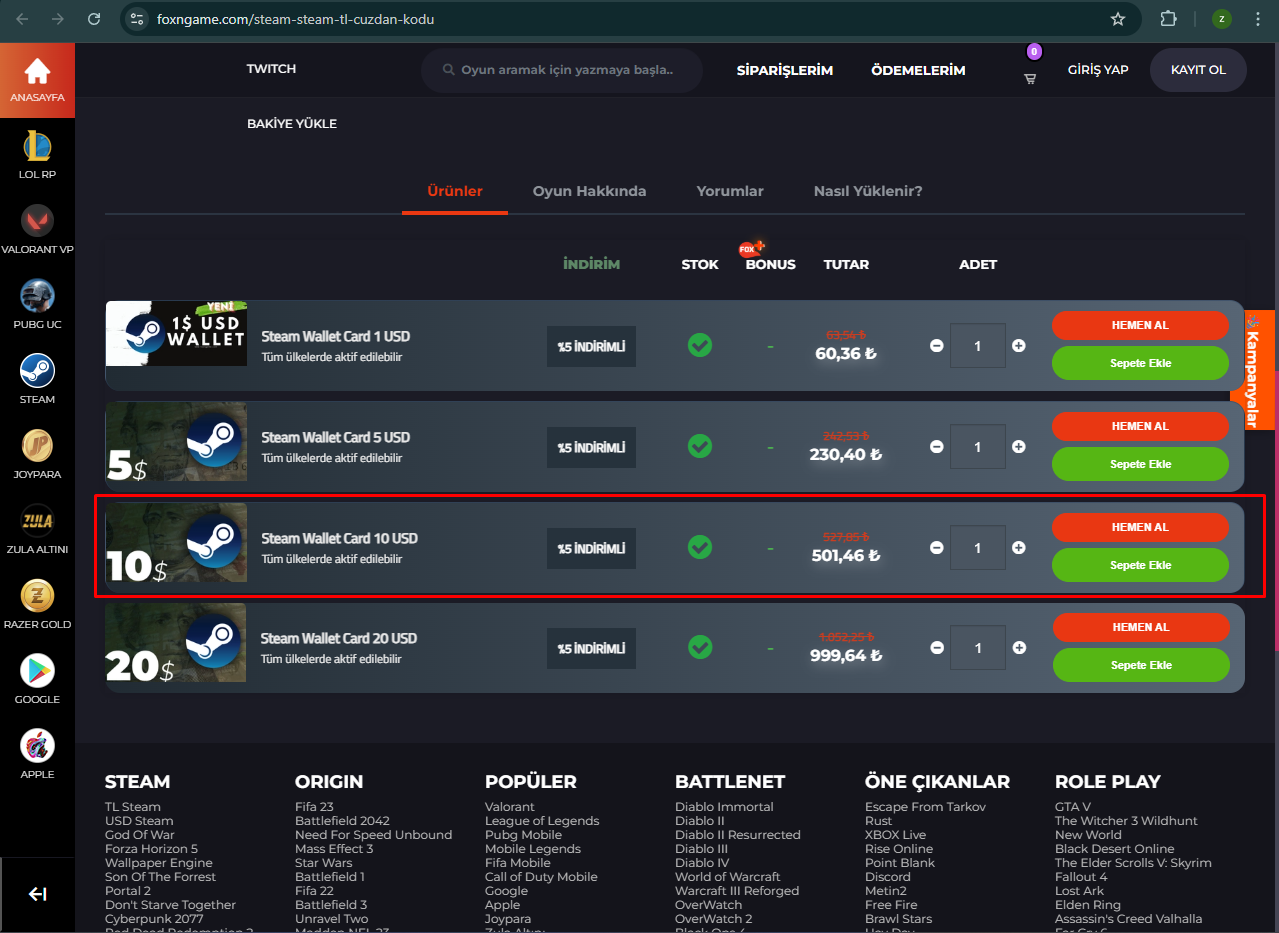Open PUBG UC sidebar icon
Image resolution: width=1279 pixels, height=933 pixels.
coord(37,297)
